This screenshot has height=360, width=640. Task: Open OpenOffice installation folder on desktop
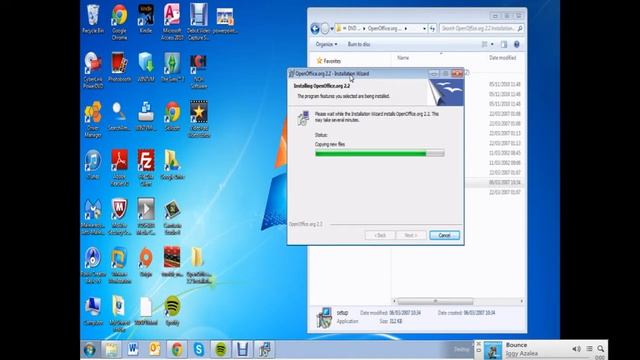(199, 265)
